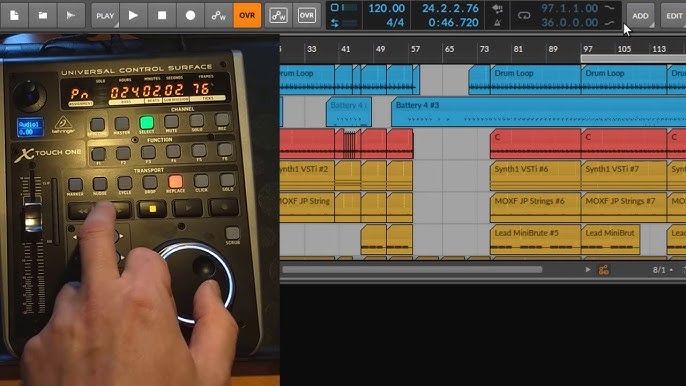The image size is (686, 386).
Task: Toggle arranger automation write next to record
Action: click(x=218, y=15)
